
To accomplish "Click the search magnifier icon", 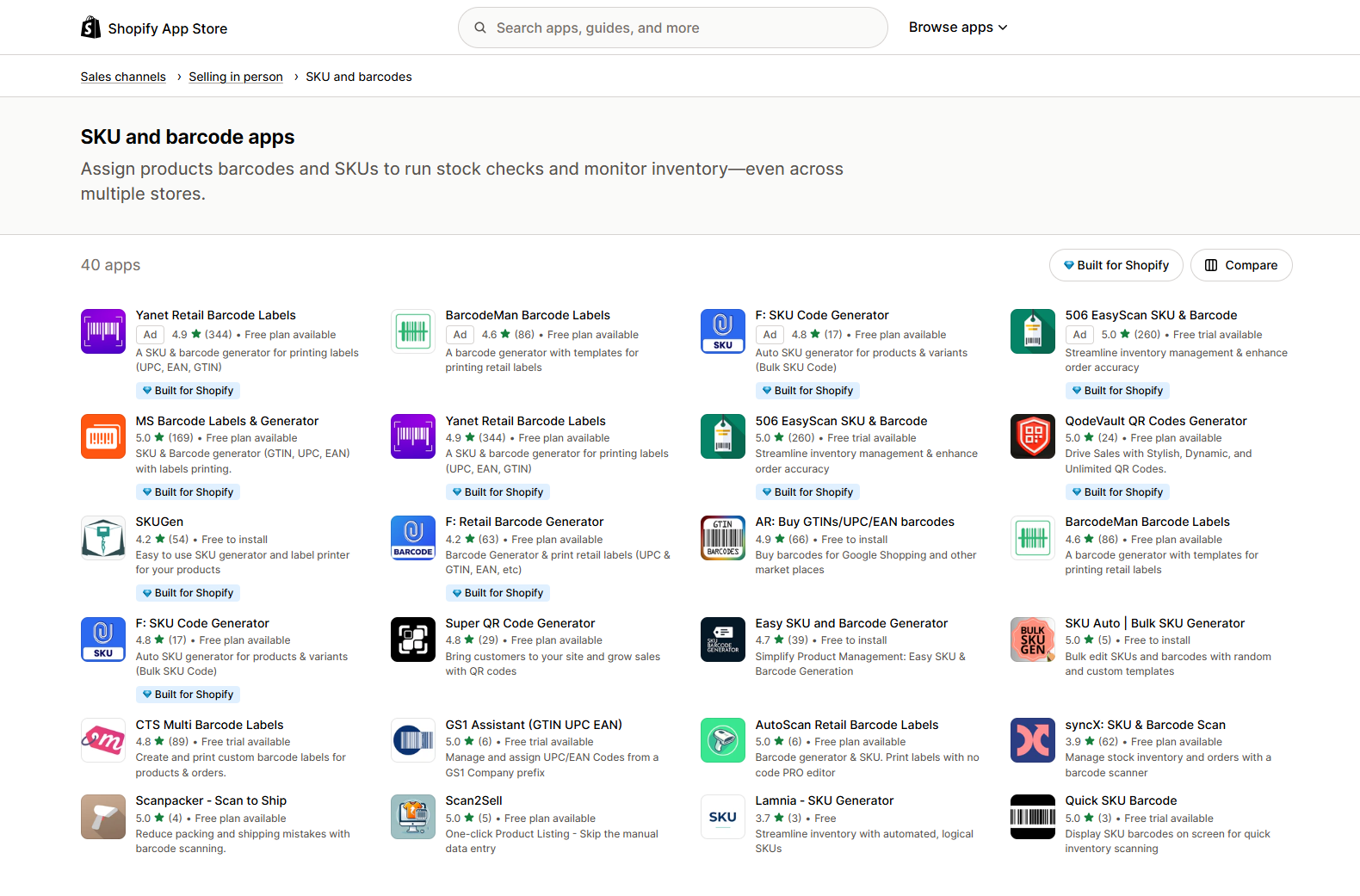I will coord(480,28).
